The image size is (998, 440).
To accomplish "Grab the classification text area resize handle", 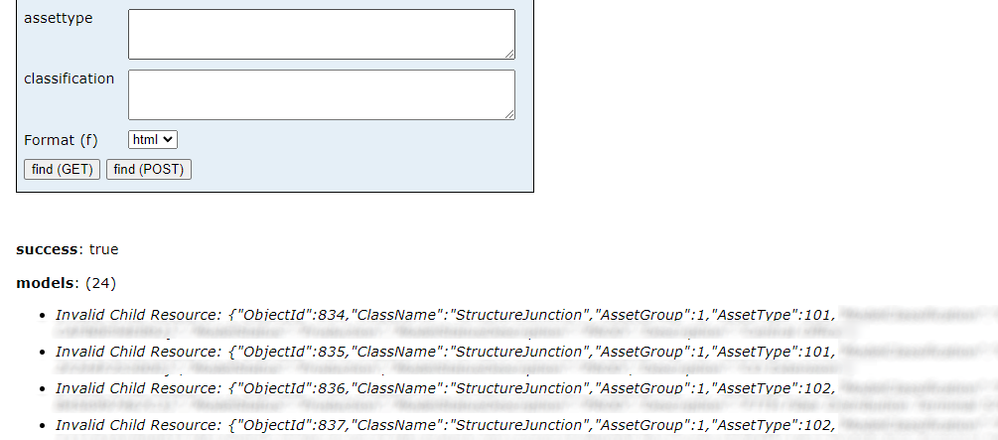I will pyautogui.click(x=510, y=115).
